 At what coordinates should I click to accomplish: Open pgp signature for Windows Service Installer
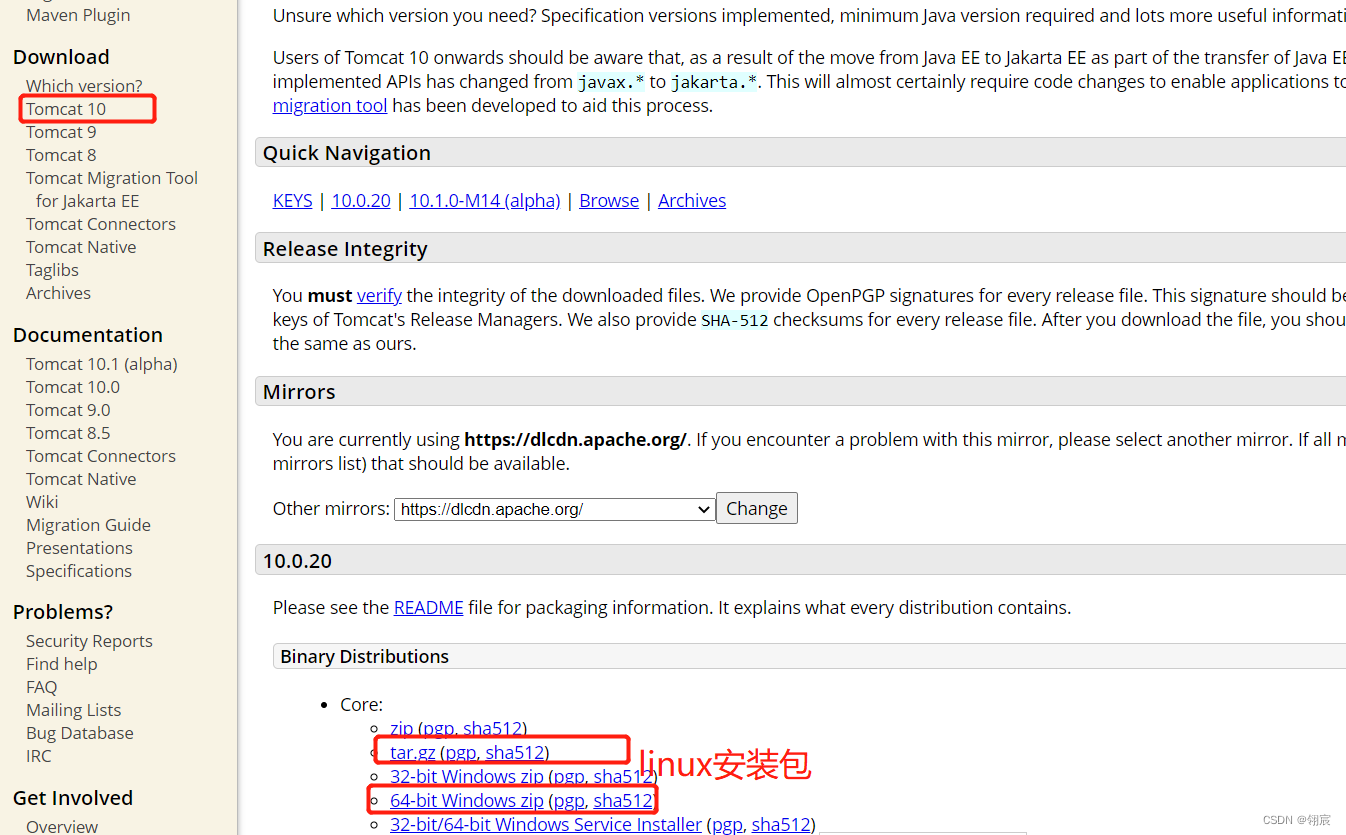click(727, 824)
